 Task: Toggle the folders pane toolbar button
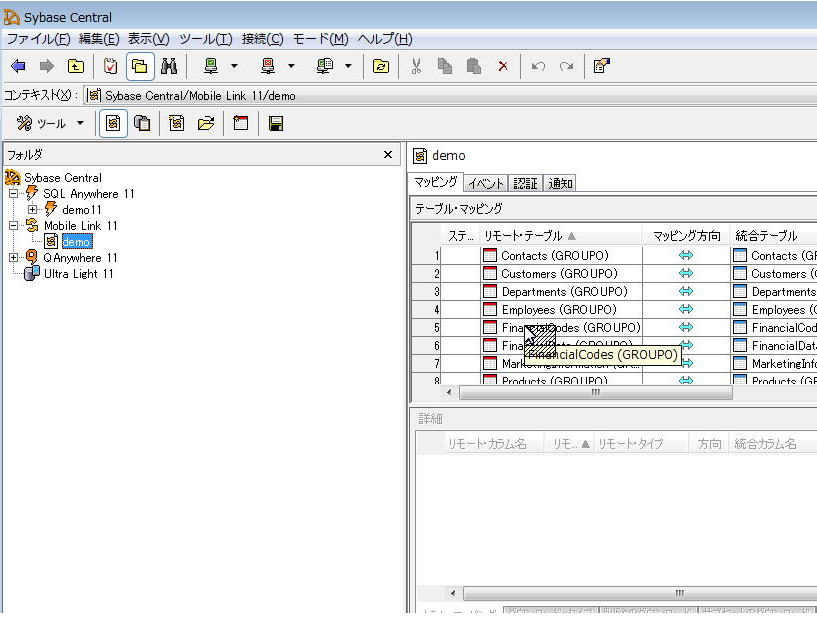tap(140, 66)
